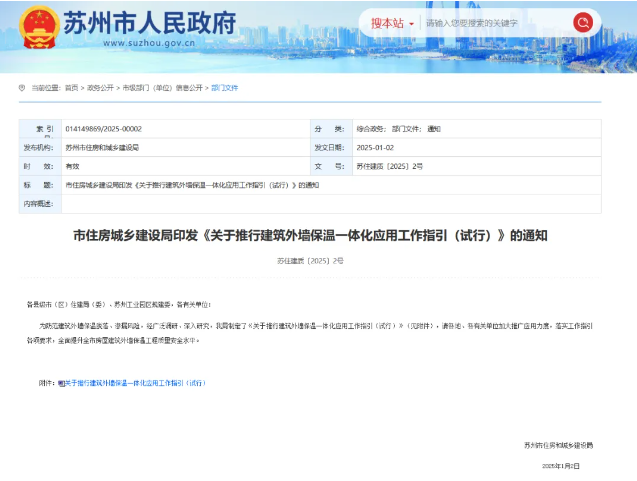
Task: Click the bold article headline
Action: click(310, 235)
